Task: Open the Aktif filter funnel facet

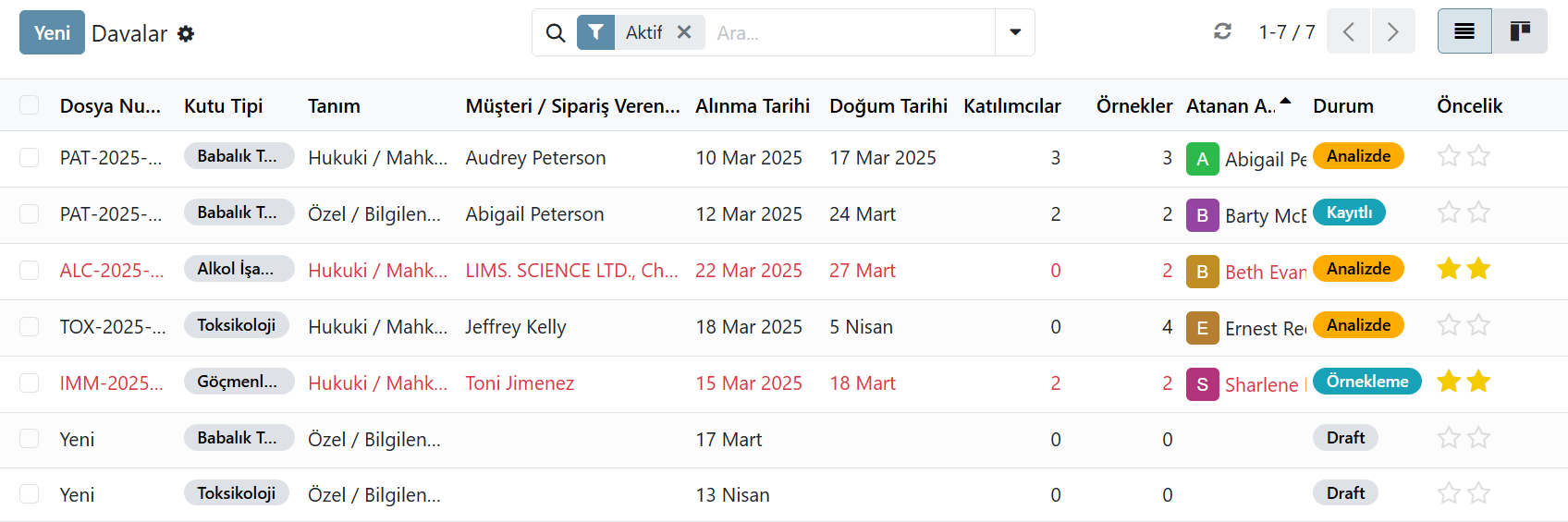Action: coord(596,32)
